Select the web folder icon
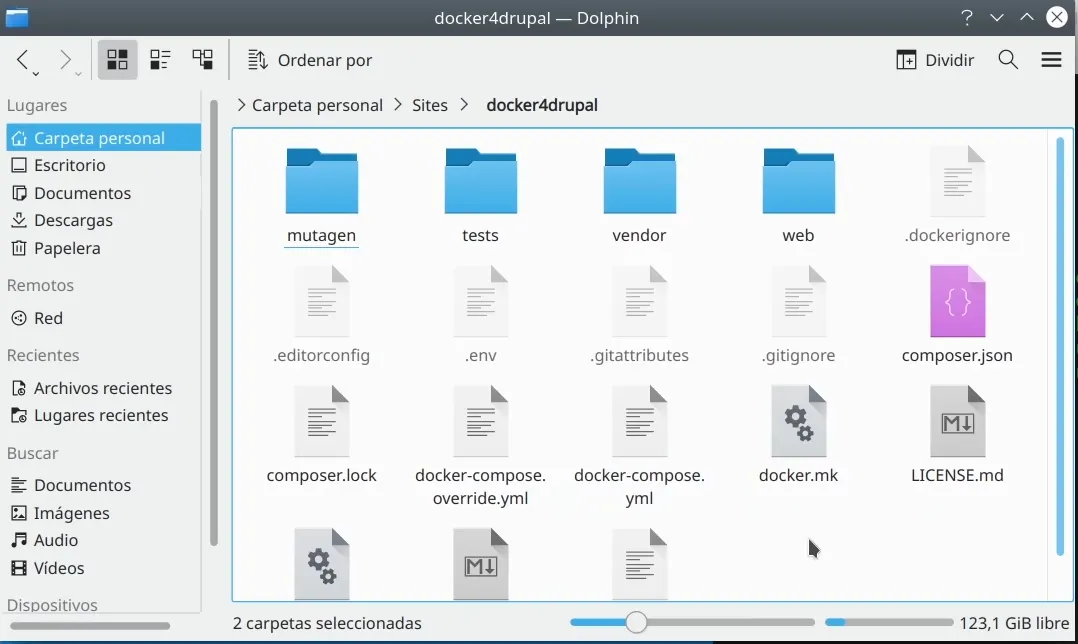The width and height of the screenshot is (1078, 644). click(x=798, y=181)
